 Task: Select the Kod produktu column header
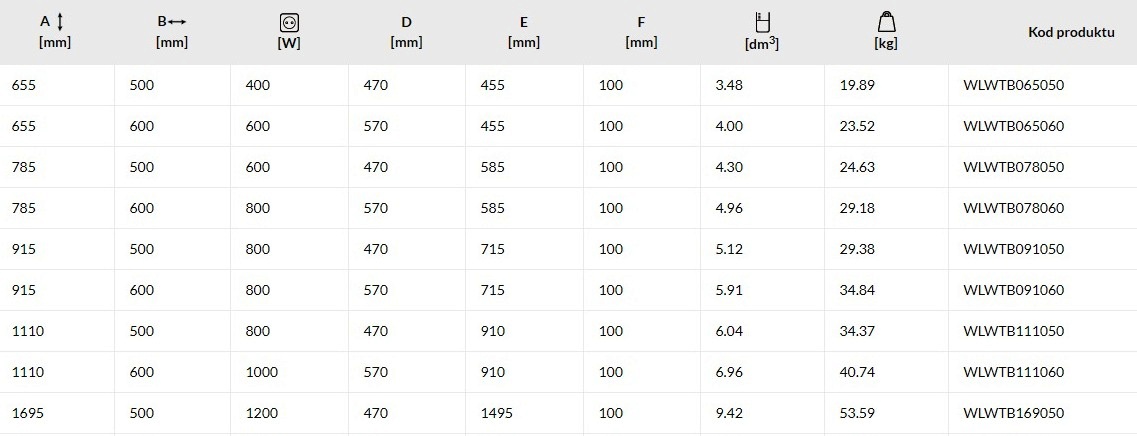(x=1071, y=32)
